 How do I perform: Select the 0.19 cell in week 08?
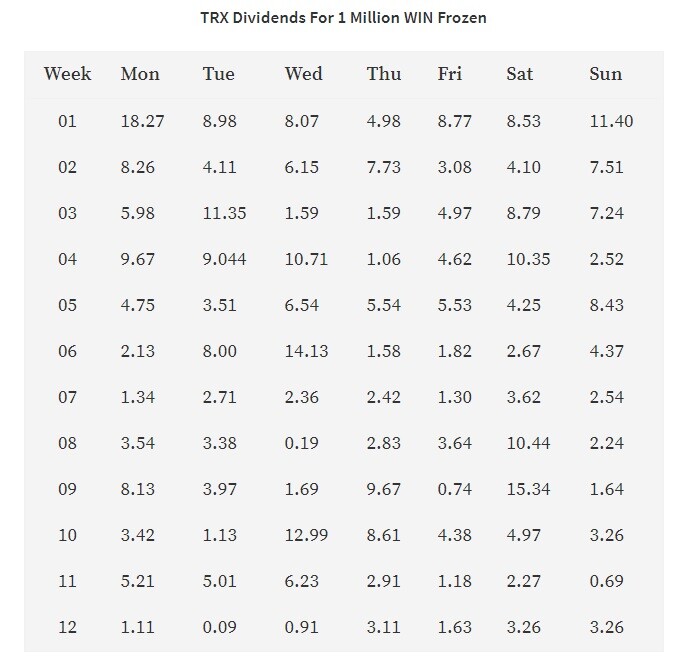pos(301,443)
